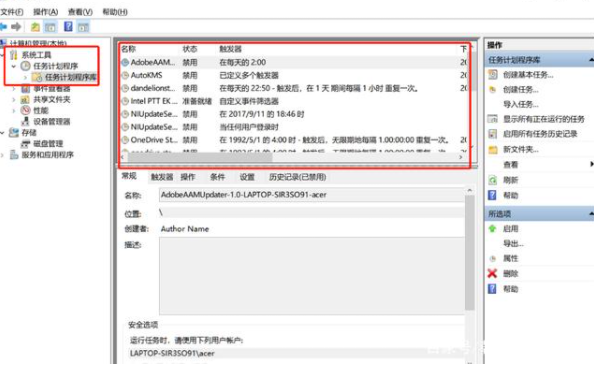Switch to the 操作 tab

point(188,177)
